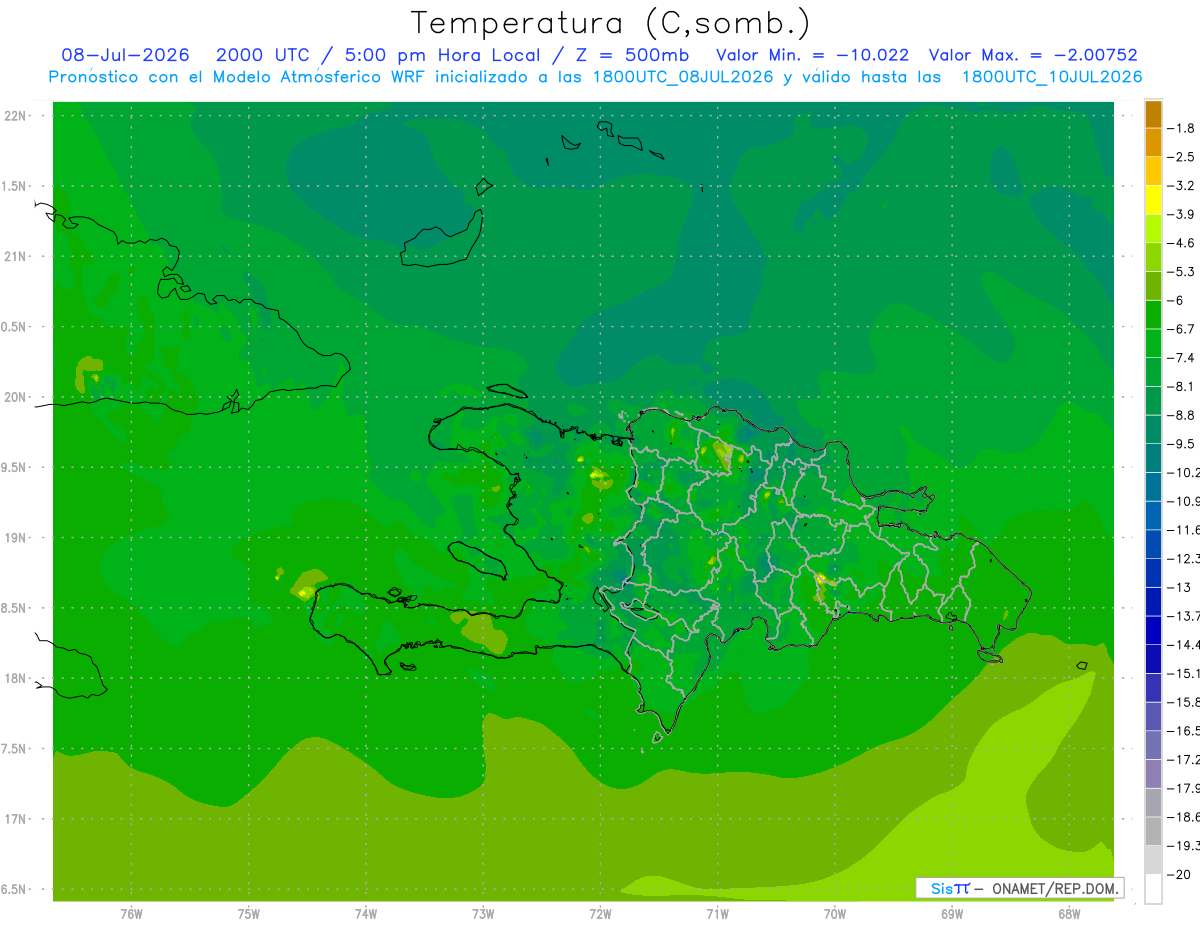Click the '-20' legend value
This screenshot has height=927, width=1200.
[1180, 874]
